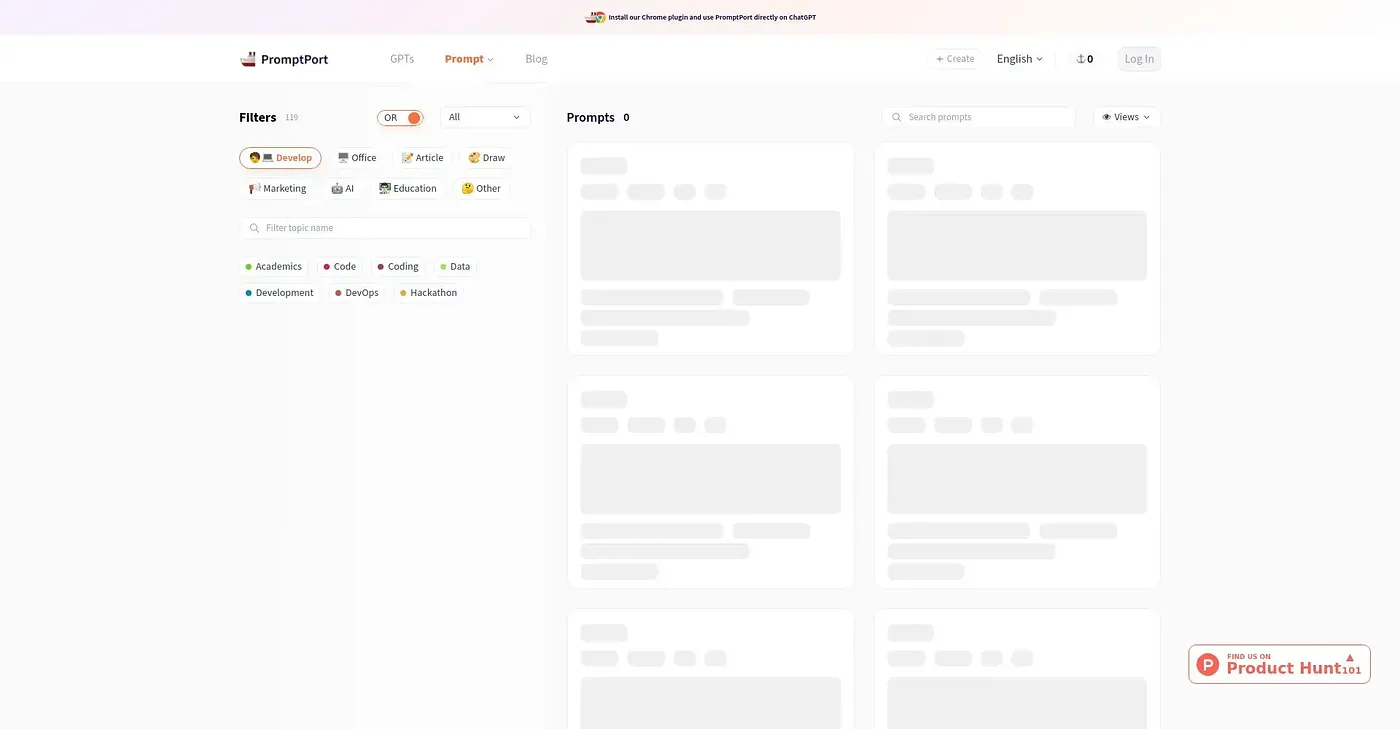The width and height of the screenshot is (1400, 729).
Task: Click the Product Hunt badge
Action: pos(1279,664)
